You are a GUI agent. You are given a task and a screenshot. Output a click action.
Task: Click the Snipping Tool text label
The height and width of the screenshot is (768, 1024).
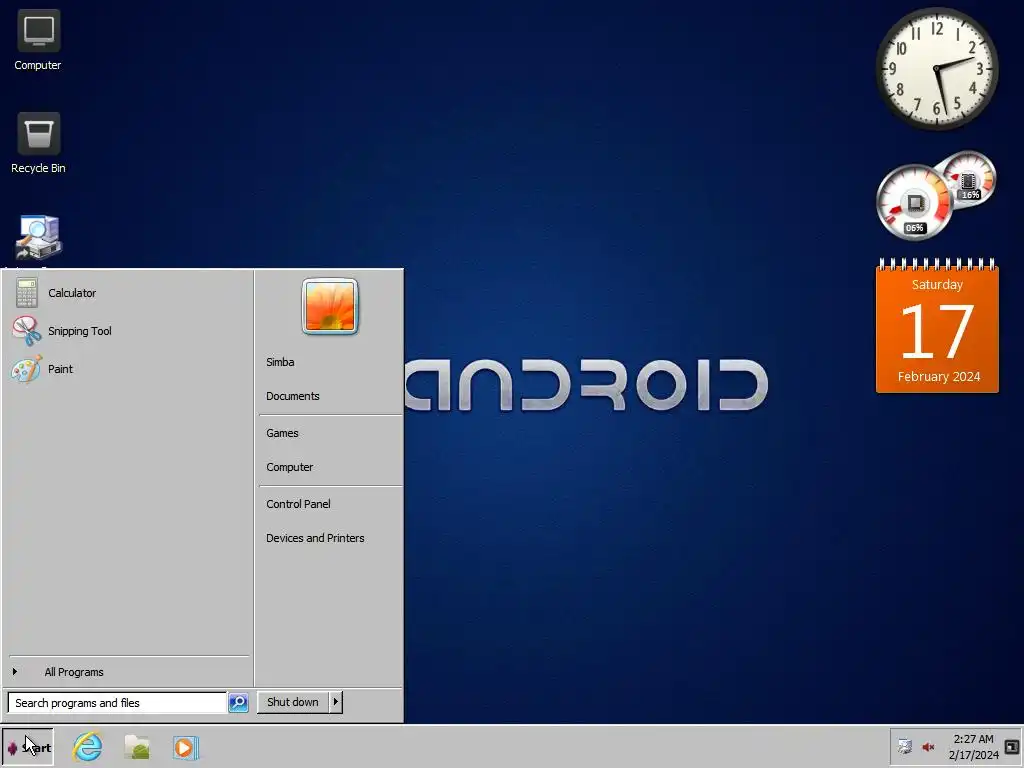pos(80,331)
